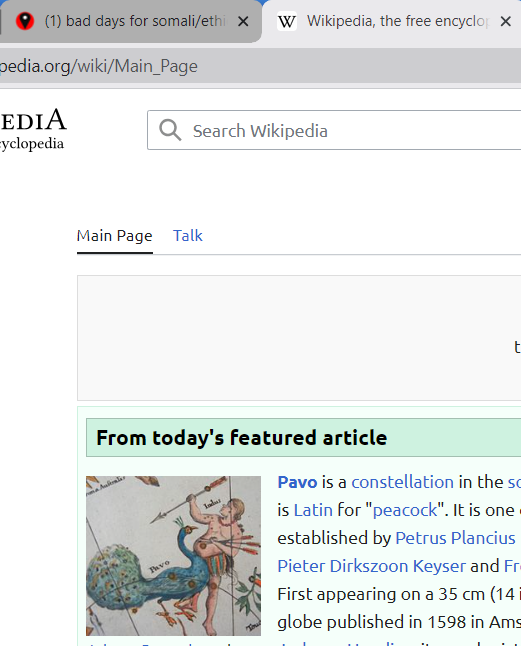The image size is (521, 646).
Task: Click the browser address bar URL
Action: click(x=99, y=66)
